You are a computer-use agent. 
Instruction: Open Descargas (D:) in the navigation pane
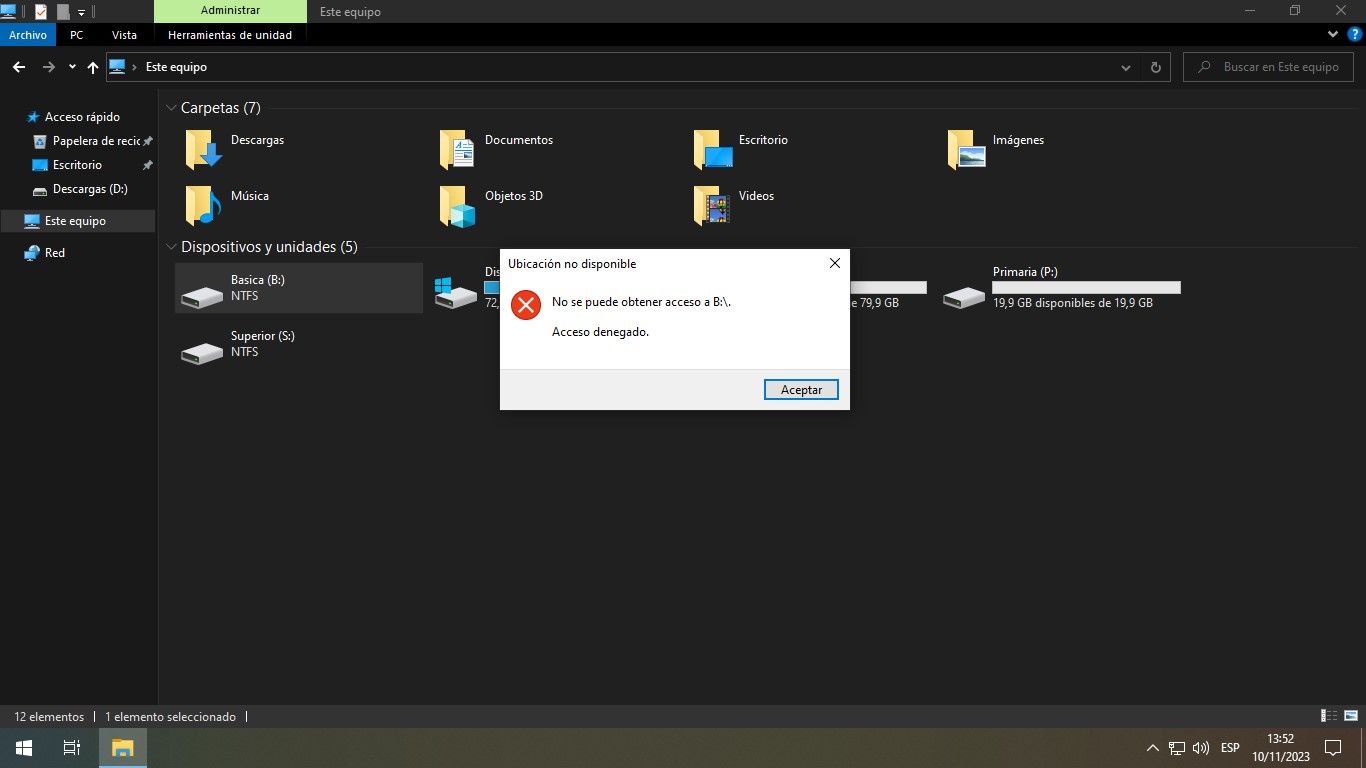(90, 189)
